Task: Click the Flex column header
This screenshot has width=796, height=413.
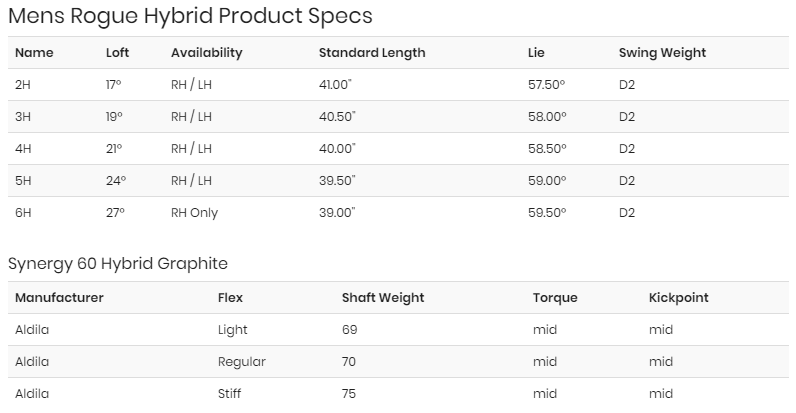Action: click(230, 298)
